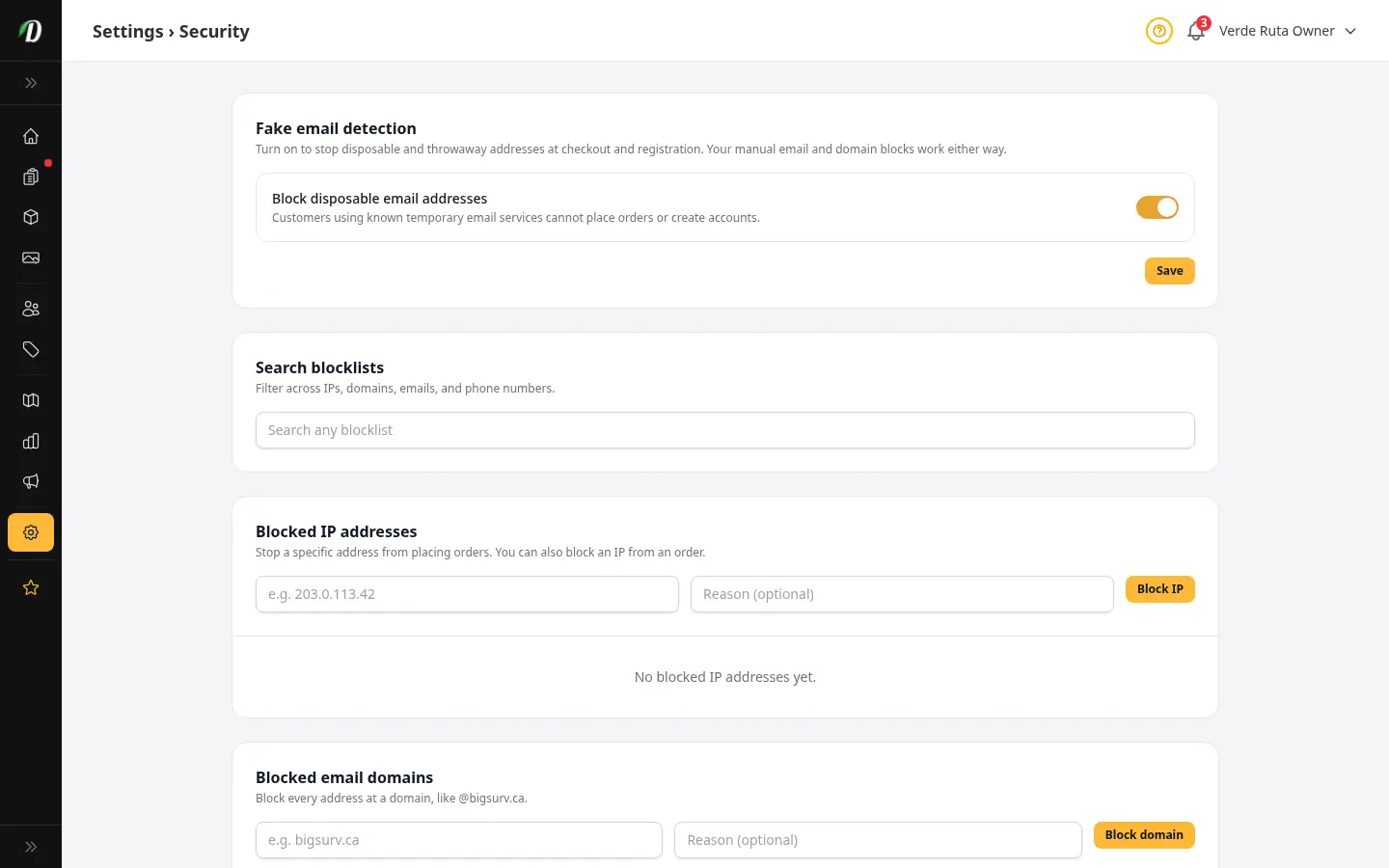Click the Search blocklists heading
Screen dimensions: 1389x868
[319, 367]
